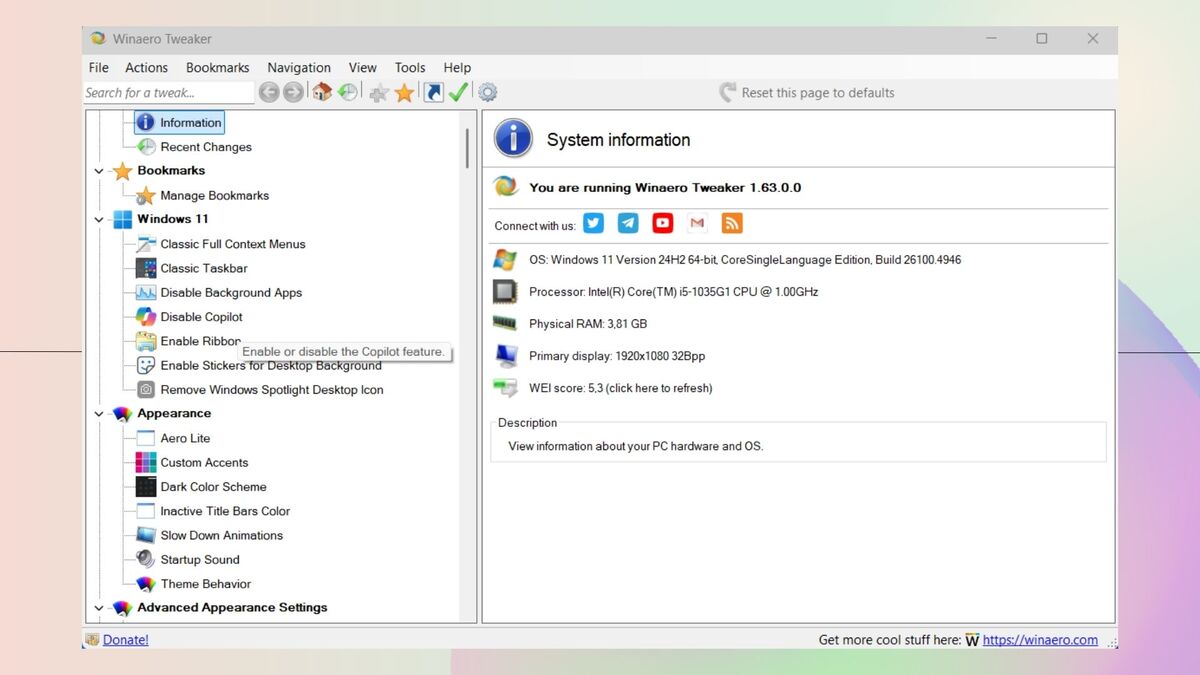Click the Disable Copilot tree icon
This screenshot has width=1200, height=675.
(146, 316)
